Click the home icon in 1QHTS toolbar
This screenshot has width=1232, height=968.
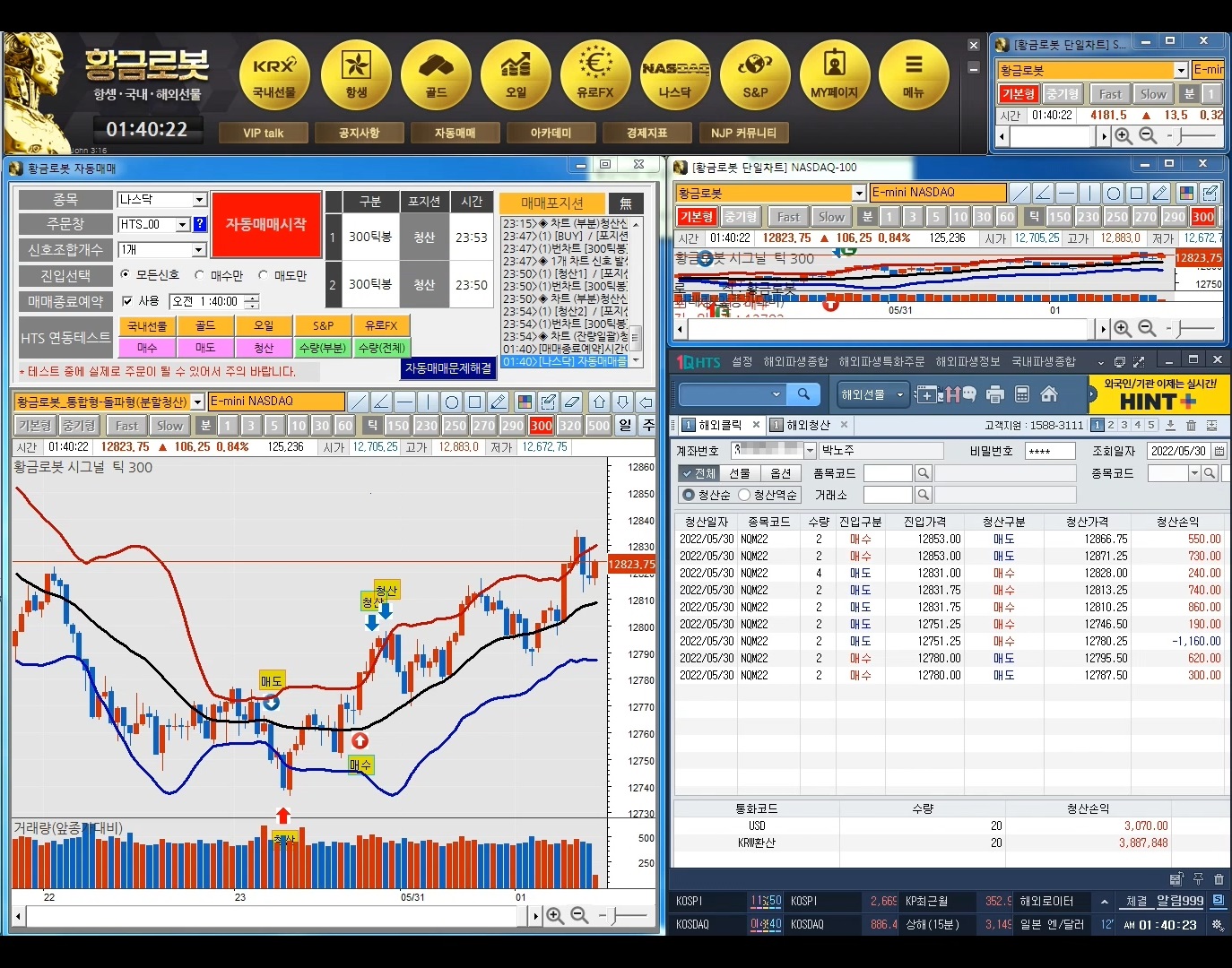[1049, 394]
